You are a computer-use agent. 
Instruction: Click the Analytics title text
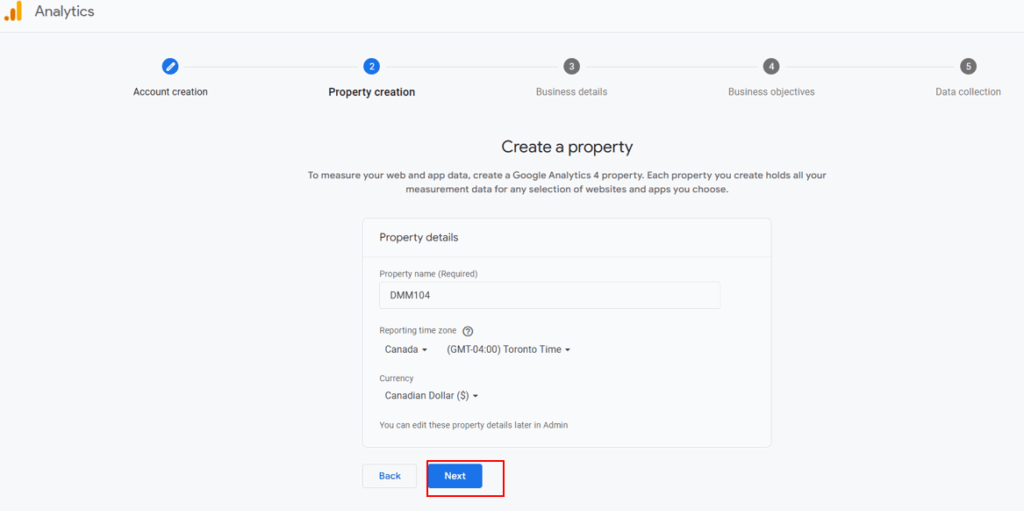point(65,11)
